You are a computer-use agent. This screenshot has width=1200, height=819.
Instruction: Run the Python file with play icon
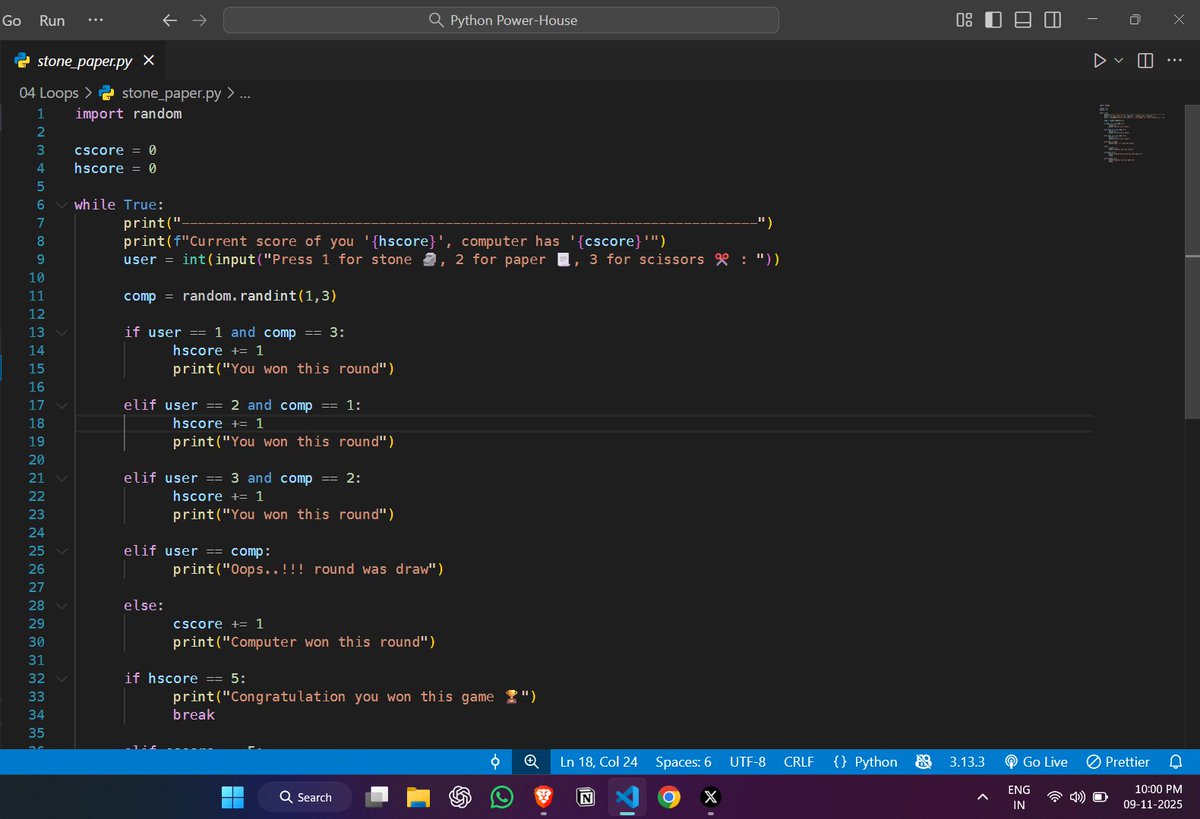pos(1100,61)
